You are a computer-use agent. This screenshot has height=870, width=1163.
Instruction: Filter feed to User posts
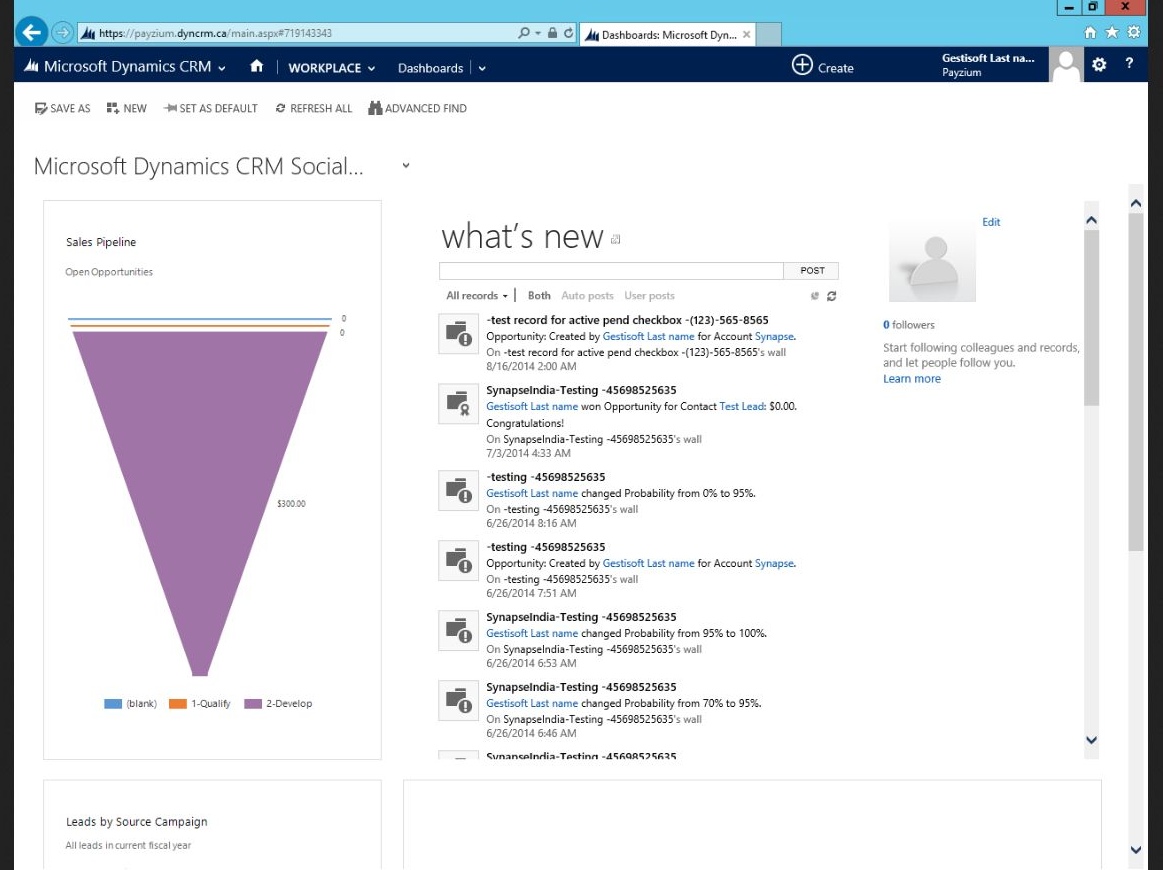tap(649, 296)
